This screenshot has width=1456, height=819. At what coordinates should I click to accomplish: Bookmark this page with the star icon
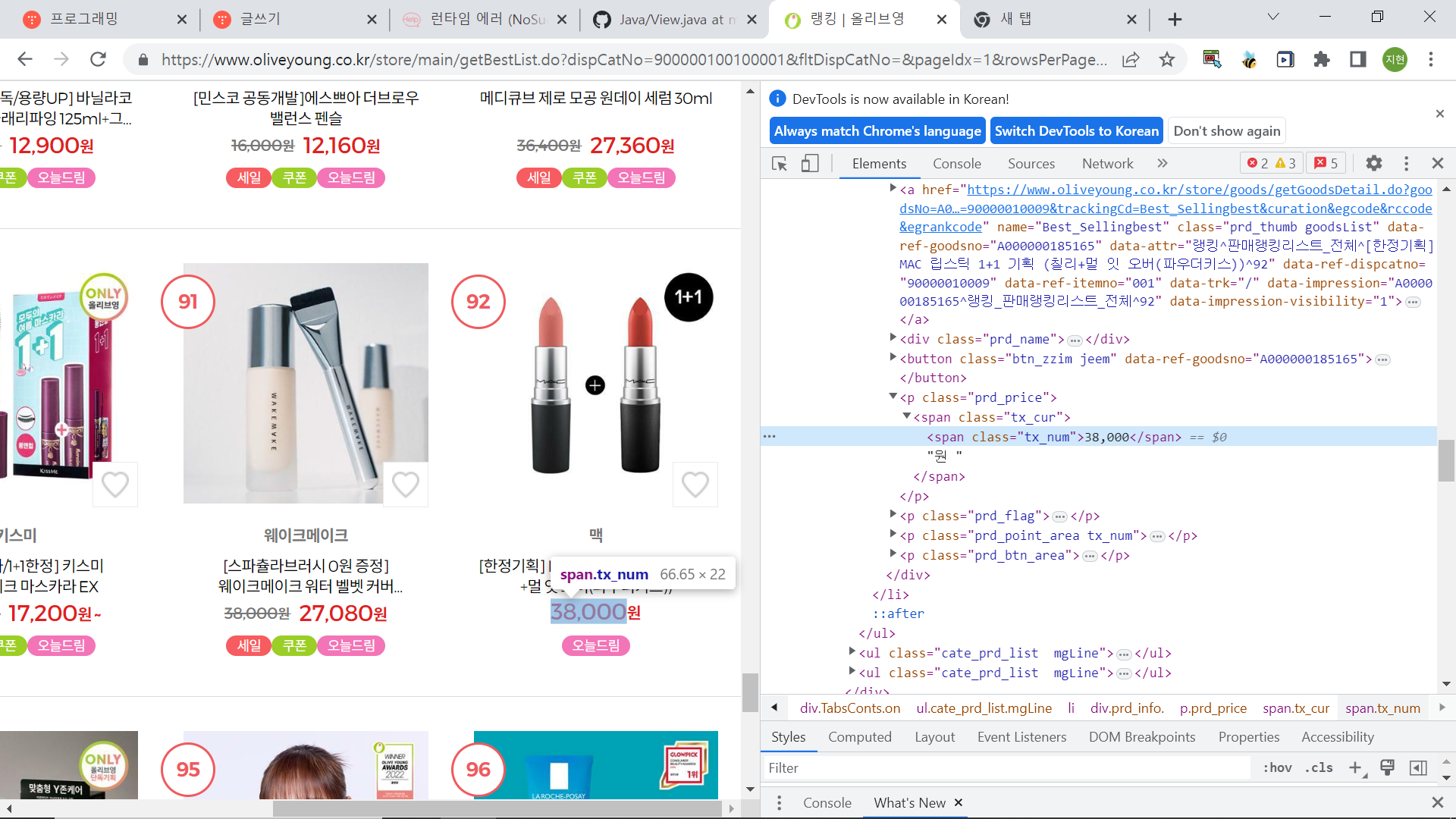[1167, 59]
